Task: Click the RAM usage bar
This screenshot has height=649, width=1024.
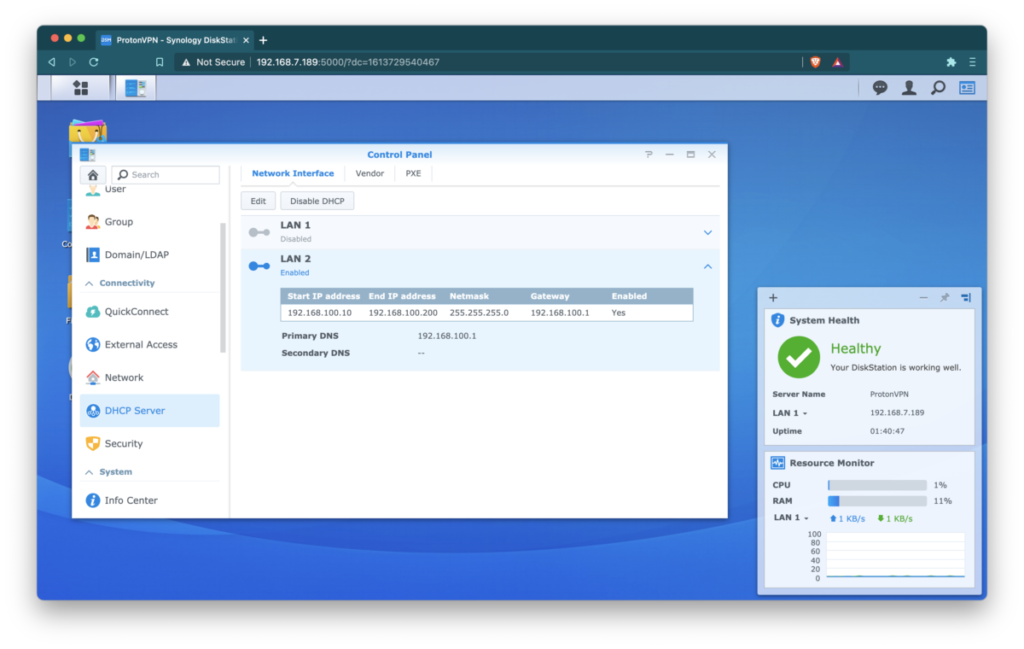Action: point(877,501)
